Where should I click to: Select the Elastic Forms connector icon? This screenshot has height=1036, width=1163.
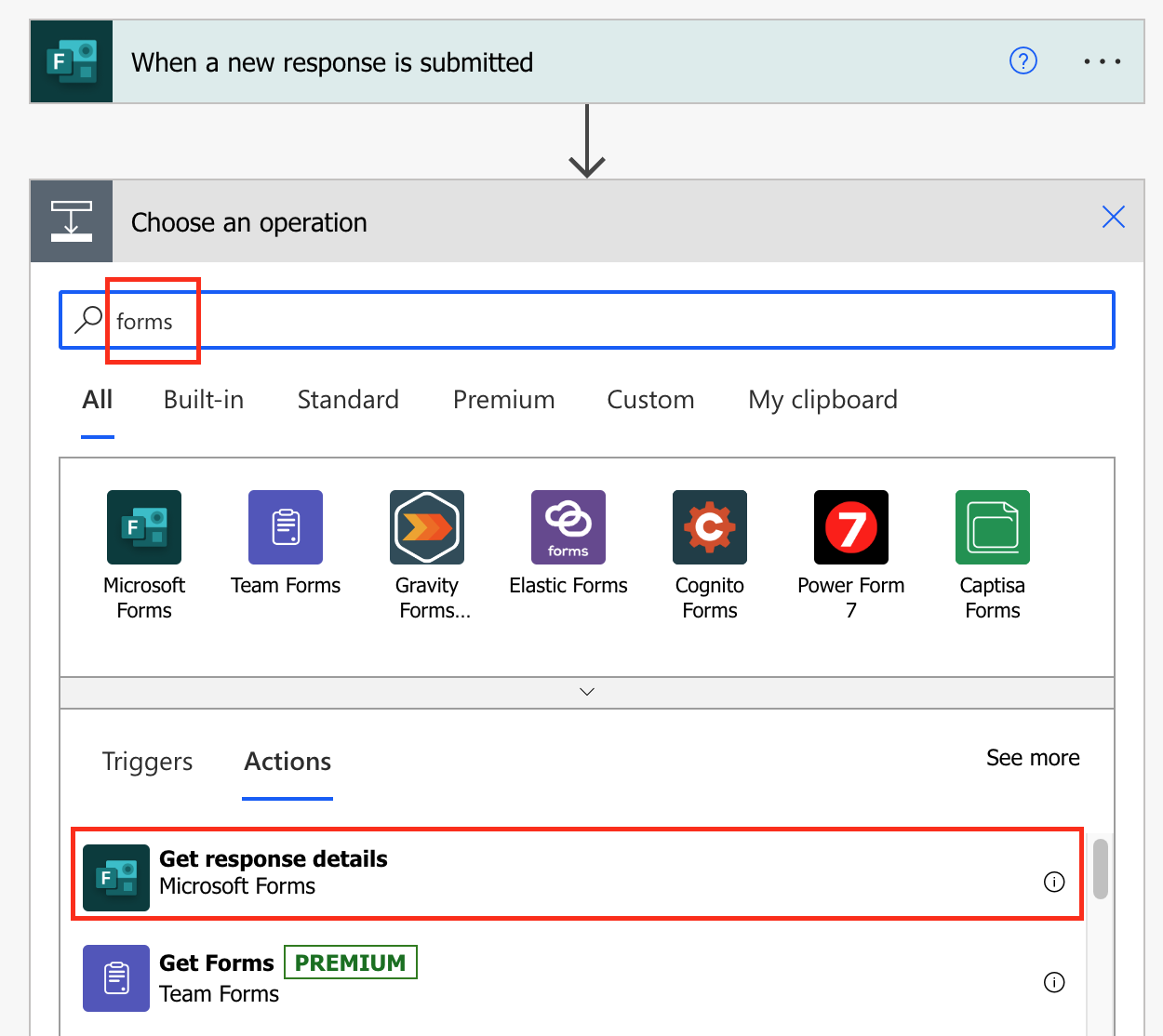click(x=568, y=527)
